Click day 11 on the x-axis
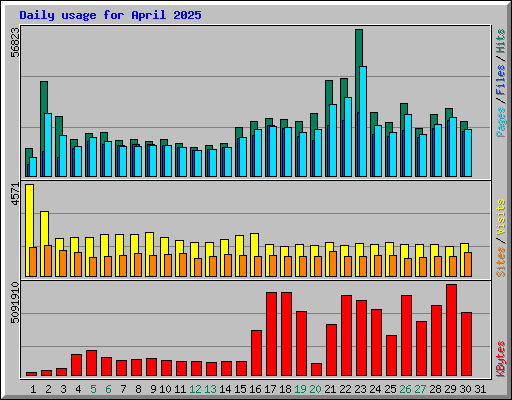Viewport: 512px width, 400px height. click(180, 389)
